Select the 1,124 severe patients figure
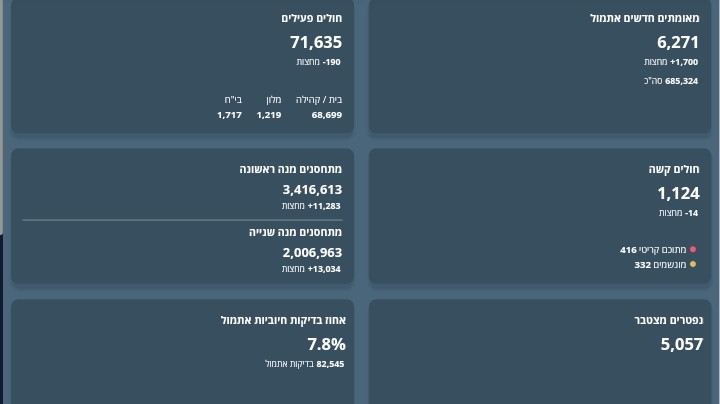Screen dimensions: 720x404 click(x=678, y=193)
